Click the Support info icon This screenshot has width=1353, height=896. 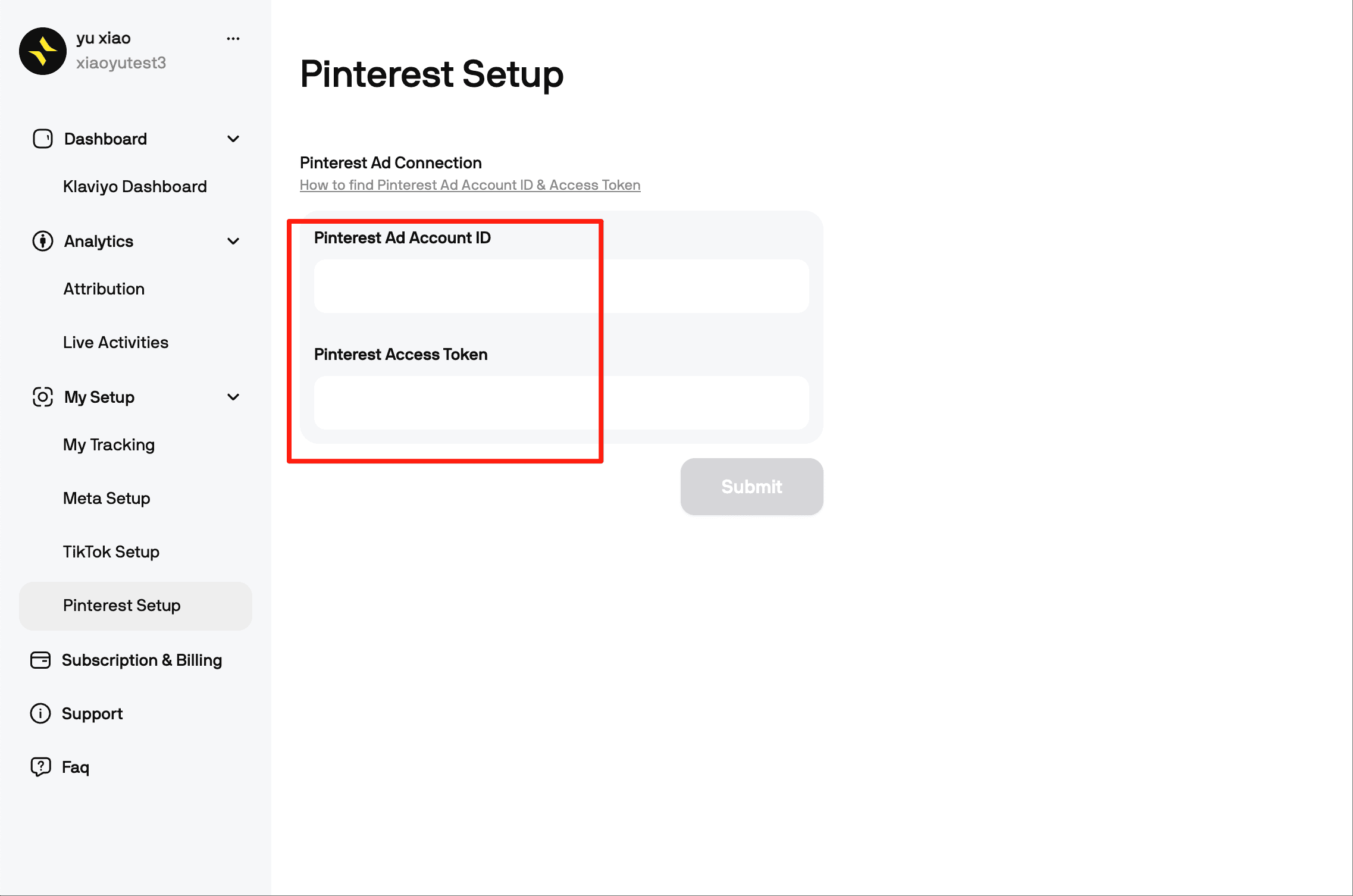pos(39,713)
